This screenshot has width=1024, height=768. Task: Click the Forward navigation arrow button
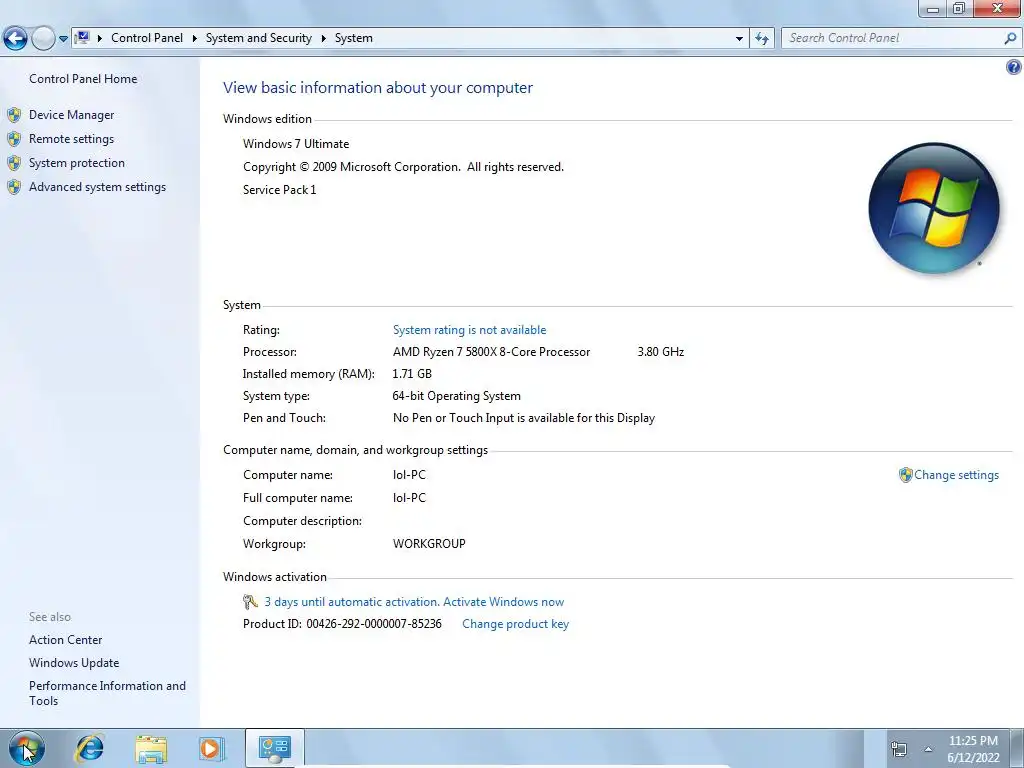(x=43, y=39)
